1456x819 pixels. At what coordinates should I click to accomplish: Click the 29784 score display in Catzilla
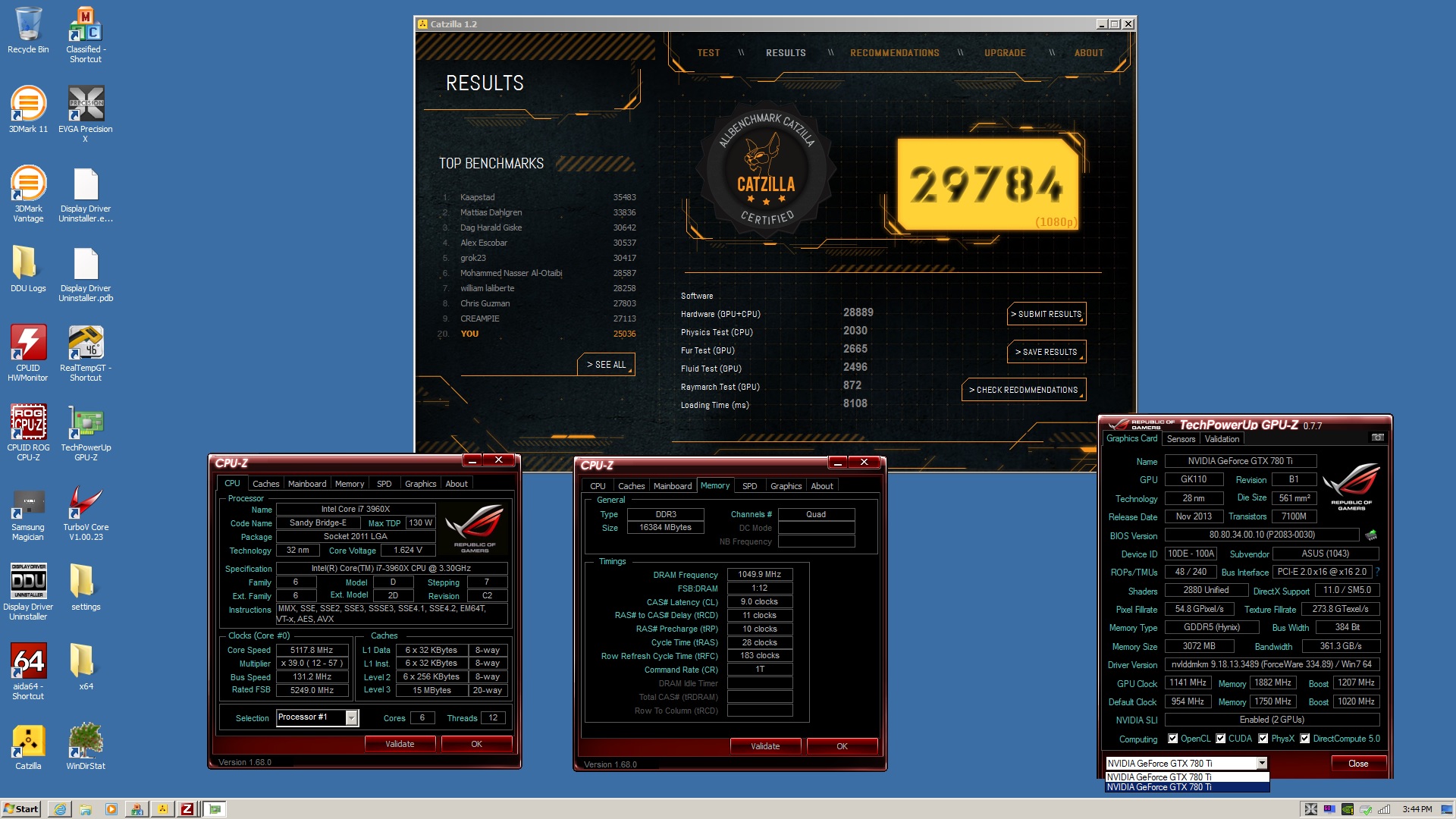click(x=987, y=184)
